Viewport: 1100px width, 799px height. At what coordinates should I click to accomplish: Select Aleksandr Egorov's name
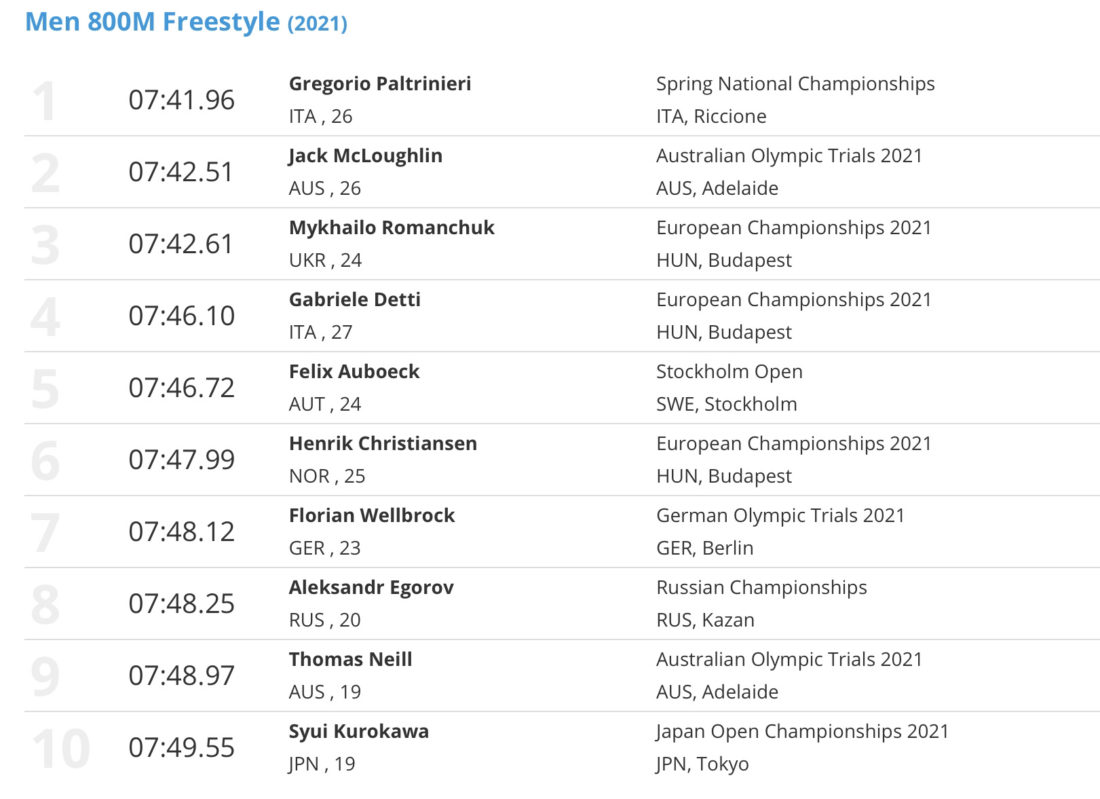[371, 587]
